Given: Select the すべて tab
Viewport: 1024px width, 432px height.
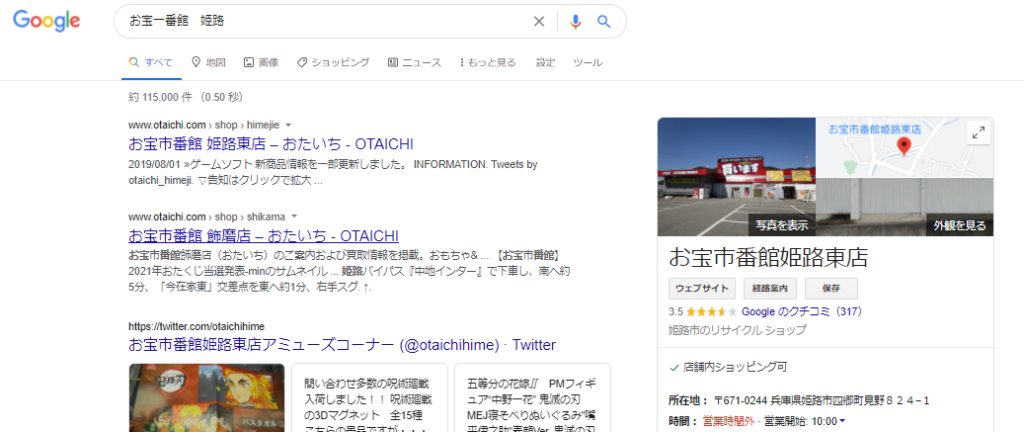Looking at the screenshot, I should [x=152, y=63].
